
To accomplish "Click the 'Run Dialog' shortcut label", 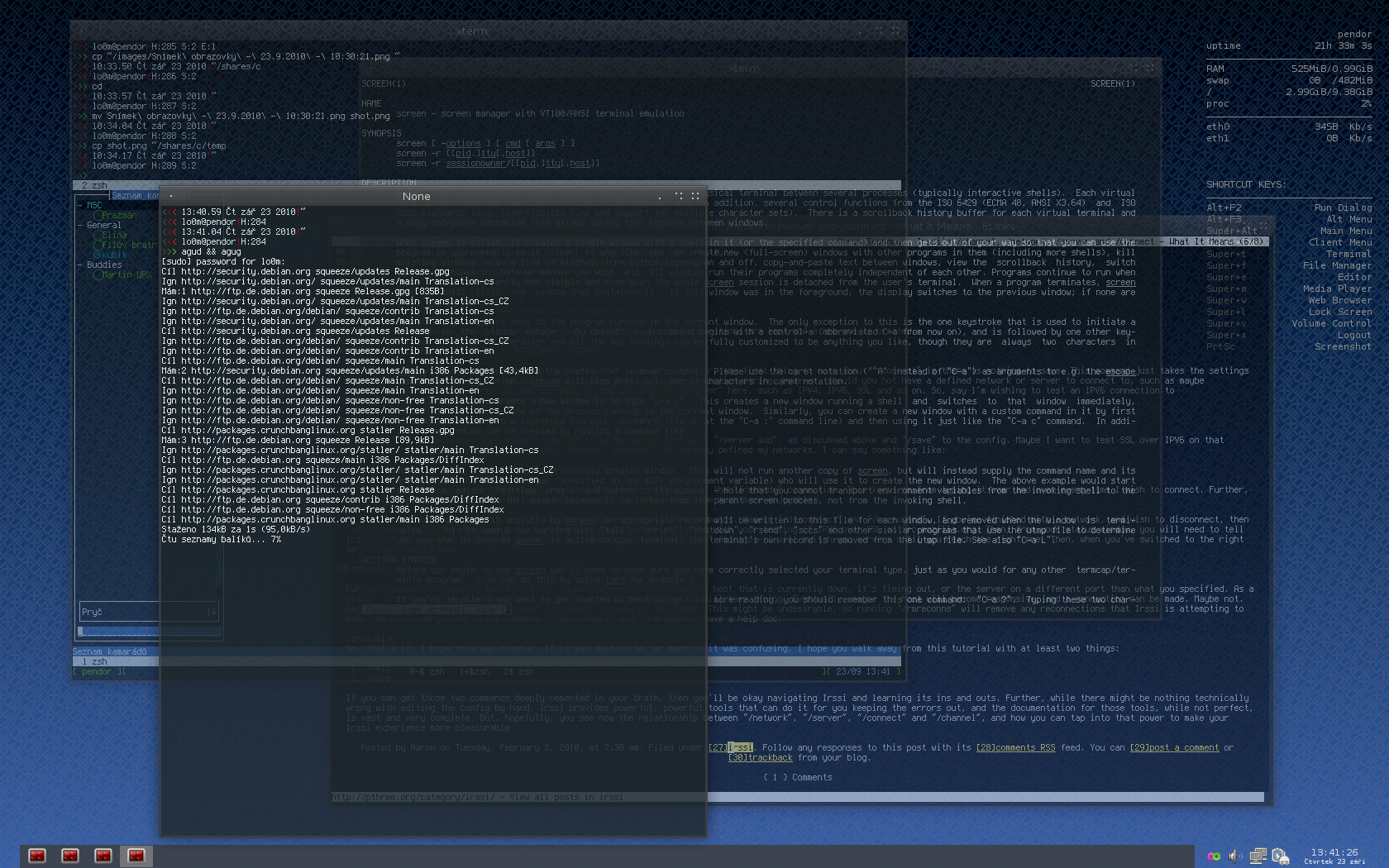I will pyautogui.click(x=1343, y=207).
